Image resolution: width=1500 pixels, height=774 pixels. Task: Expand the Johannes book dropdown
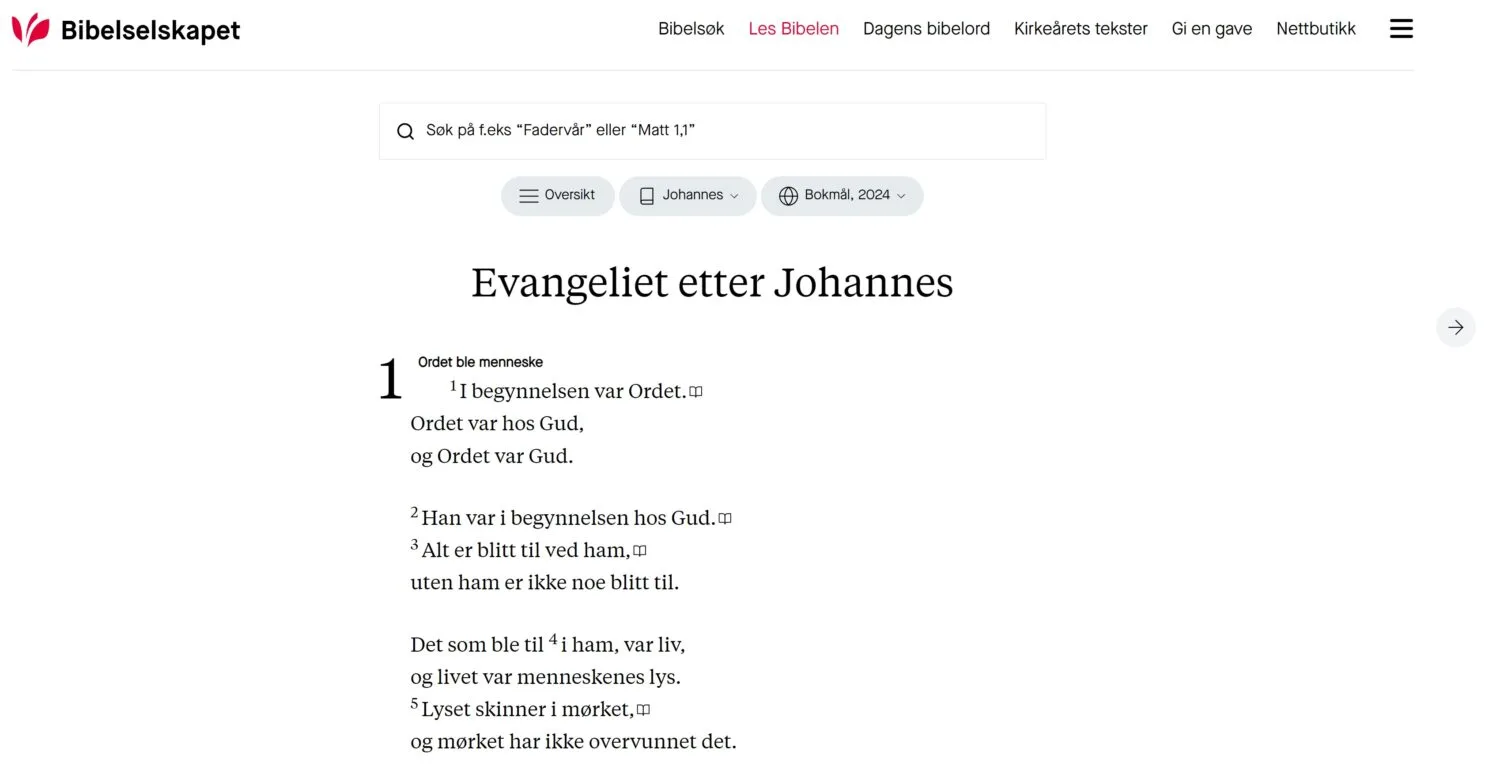688,196
